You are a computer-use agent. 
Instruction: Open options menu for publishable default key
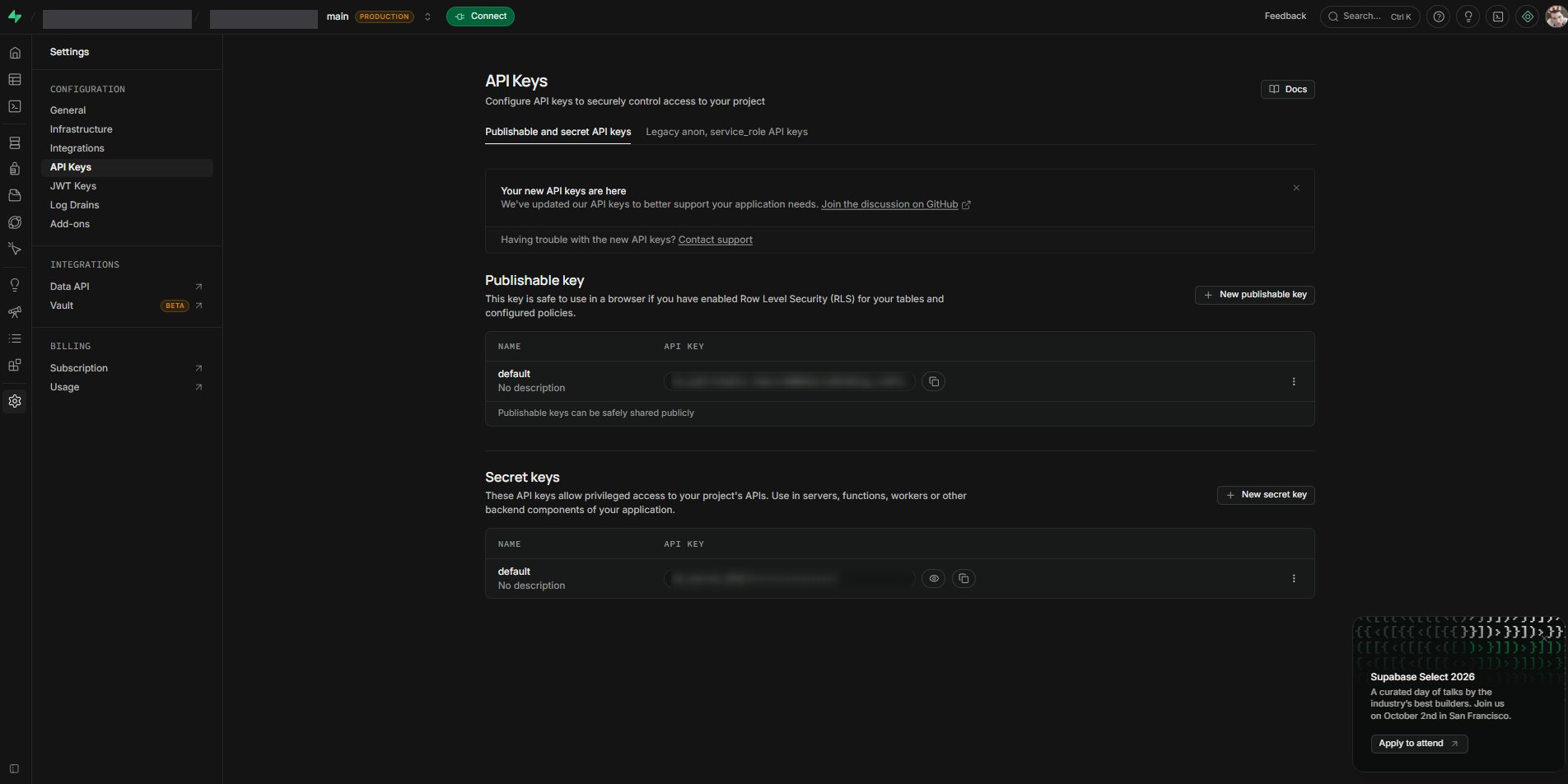(x=1294, y=381)
